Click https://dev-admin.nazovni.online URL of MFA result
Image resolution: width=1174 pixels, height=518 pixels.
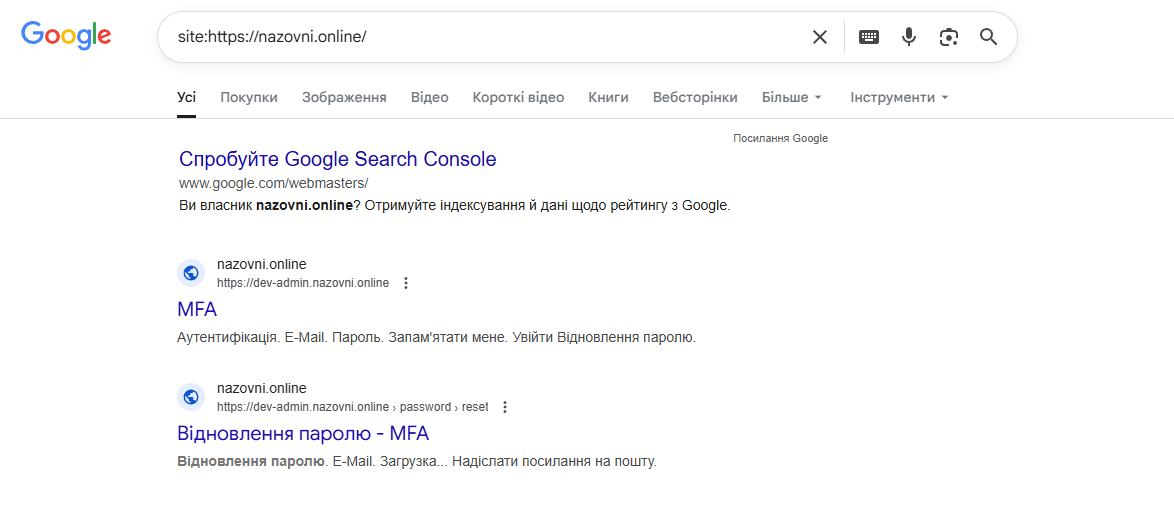(303, 283)
